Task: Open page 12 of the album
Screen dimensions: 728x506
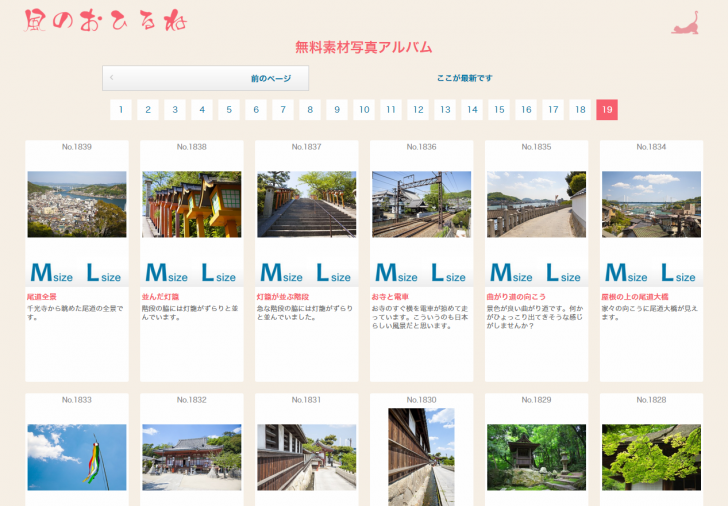Action: 418,110
